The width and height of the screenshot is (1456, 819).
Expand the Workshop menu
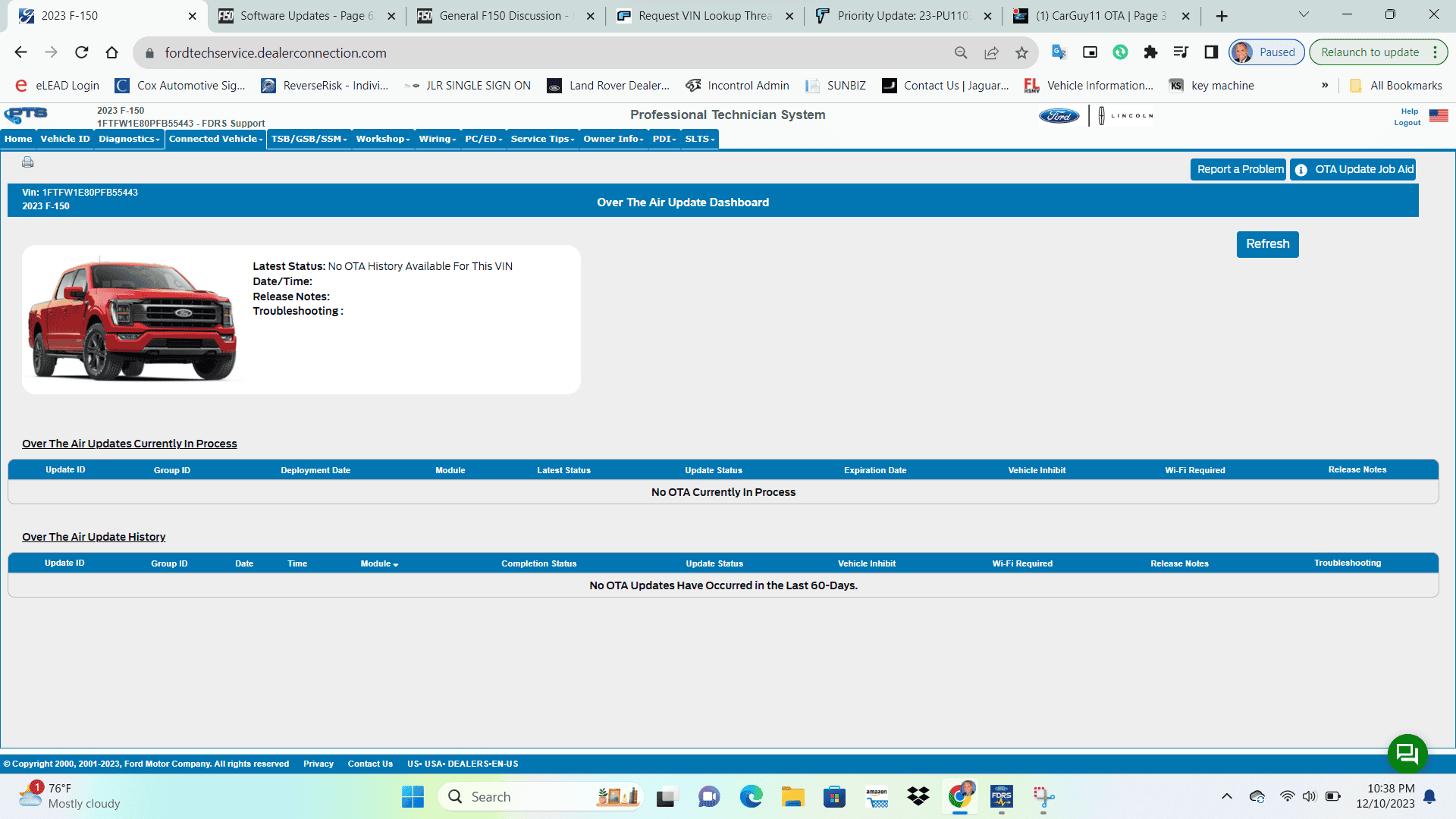point(383,139)
